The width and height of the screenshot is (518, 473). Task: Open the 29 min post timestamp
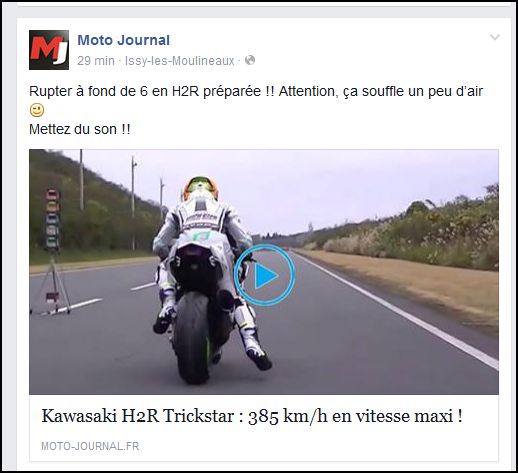96,61
